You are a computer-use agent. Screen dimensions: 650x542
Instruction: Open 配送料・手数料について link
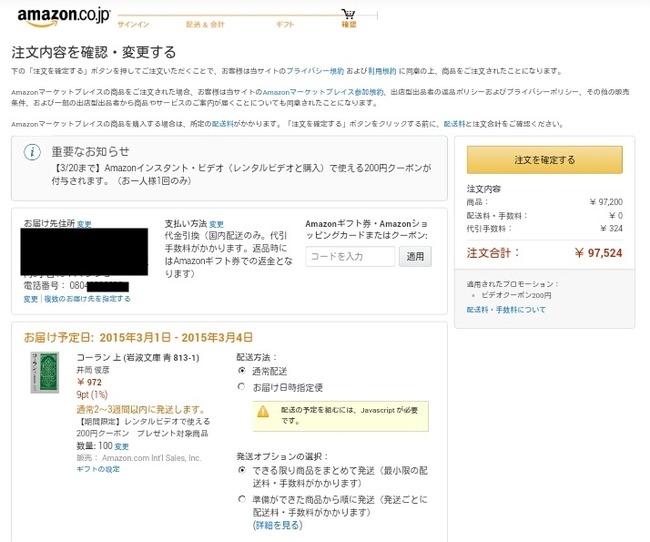tap(506, 309)
